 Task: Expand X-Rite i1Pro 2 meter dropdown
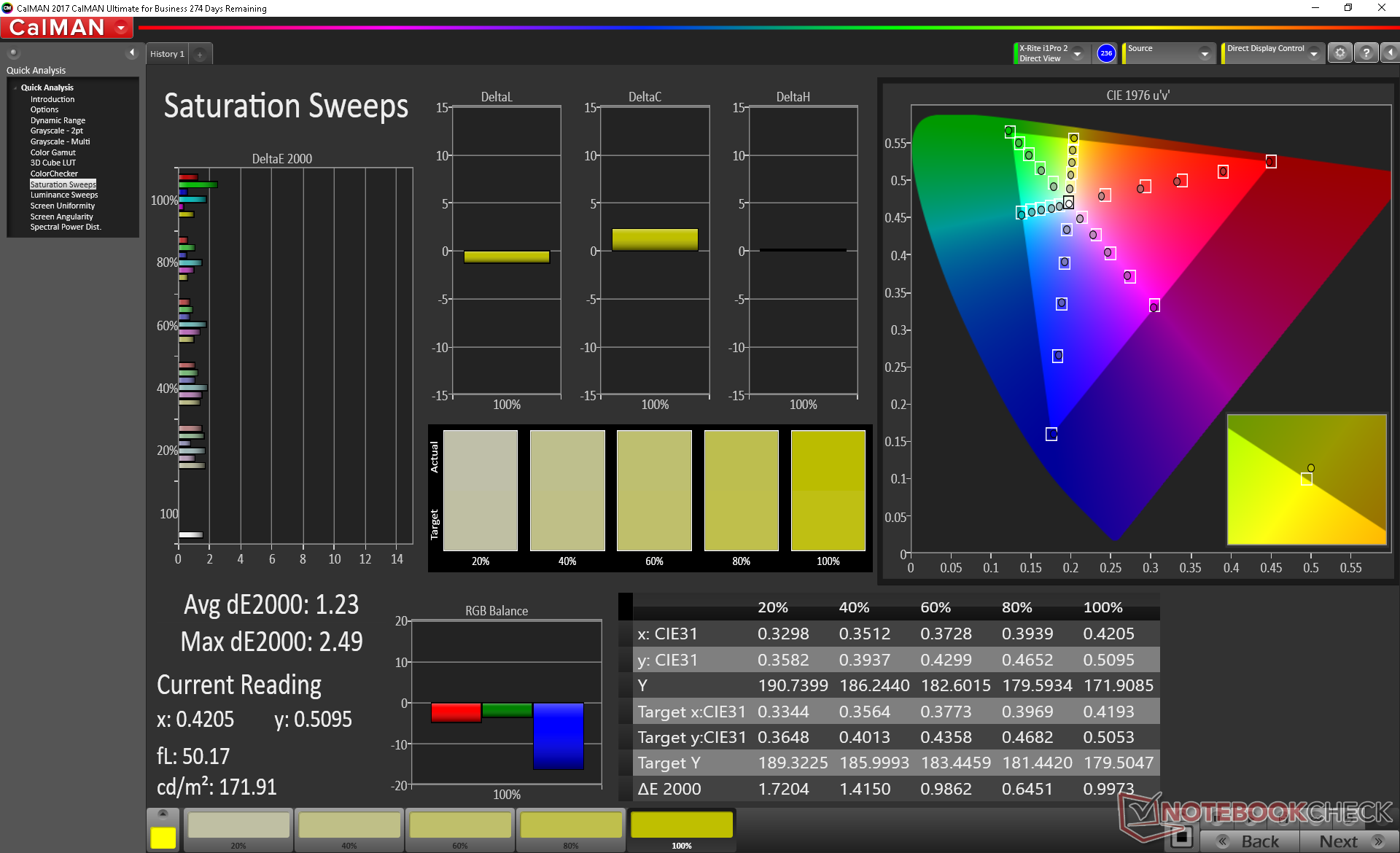coord(1077,54)
